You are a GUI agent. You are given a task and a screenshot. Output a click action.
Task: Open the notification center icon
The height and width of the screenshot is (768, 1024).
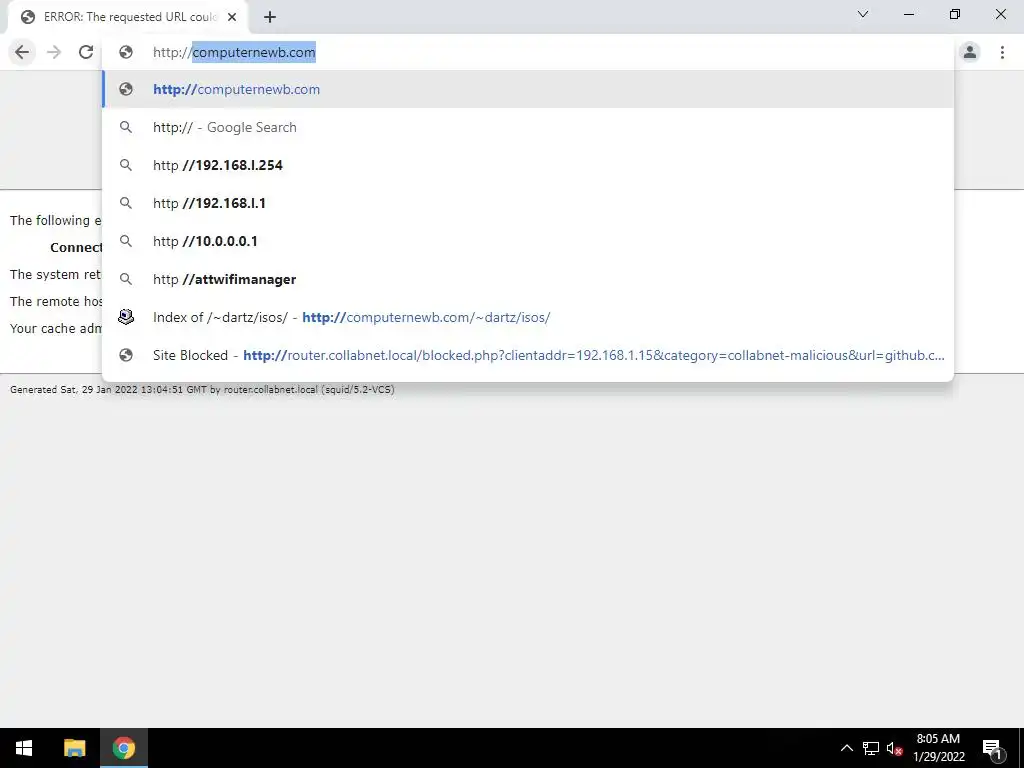[992, 748]
